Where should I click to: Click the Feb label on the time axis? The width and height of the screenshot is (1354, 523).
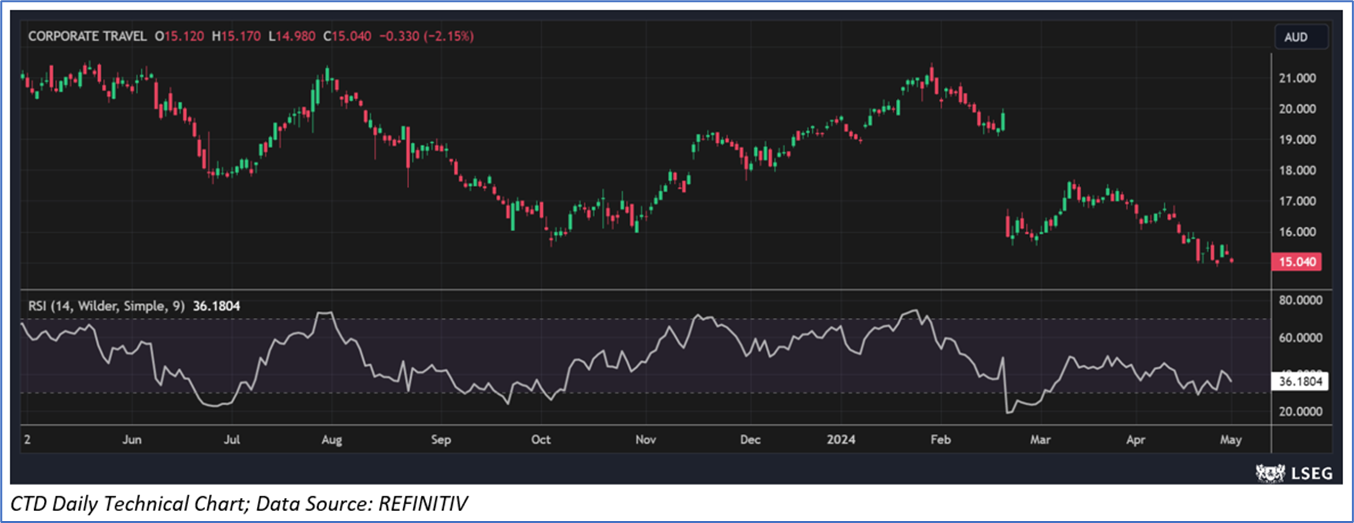[940, 439]
